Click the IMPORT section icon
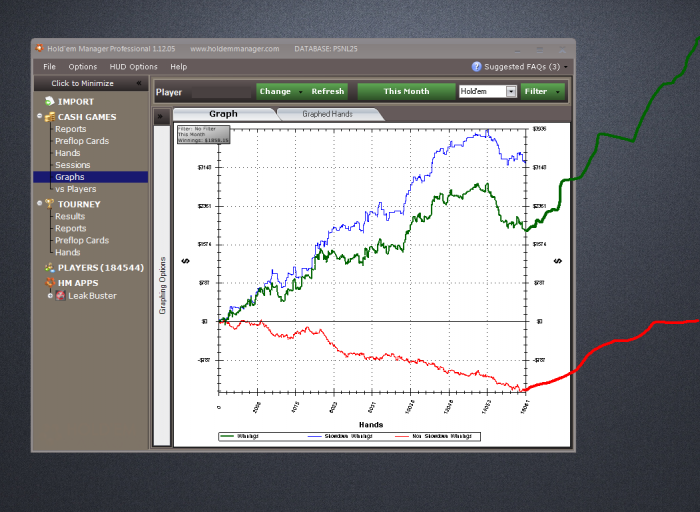 tap(50, 101)
